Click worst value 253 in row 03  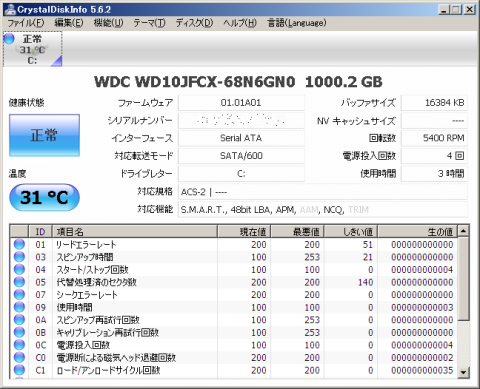tap(312, 257)
